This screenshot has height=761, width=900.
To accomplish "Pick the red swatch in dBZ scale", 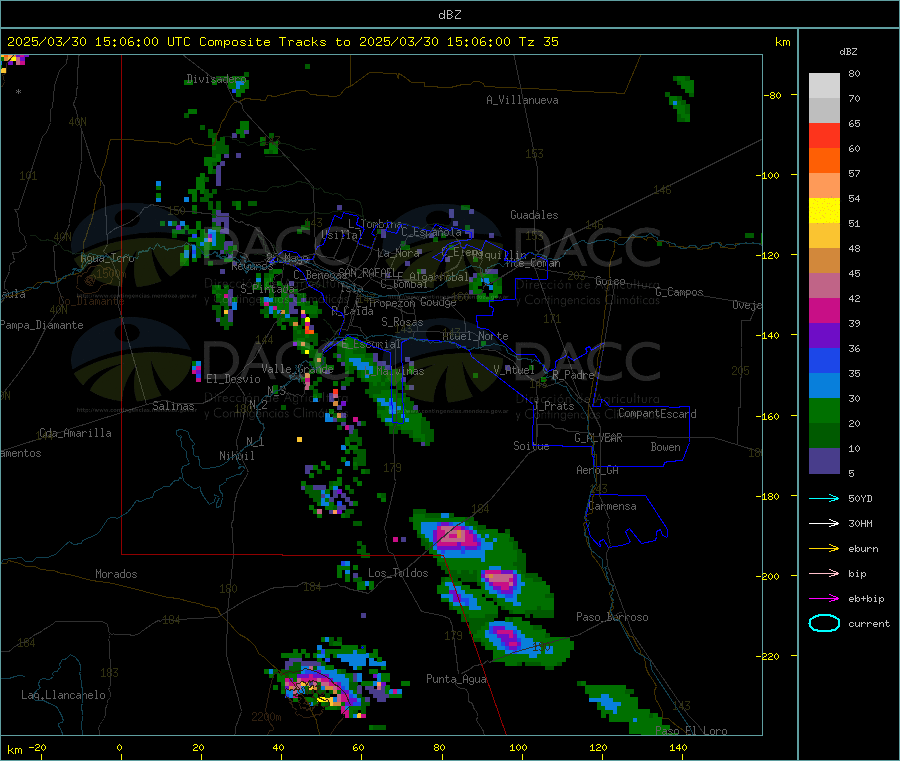I will point(824,135).
